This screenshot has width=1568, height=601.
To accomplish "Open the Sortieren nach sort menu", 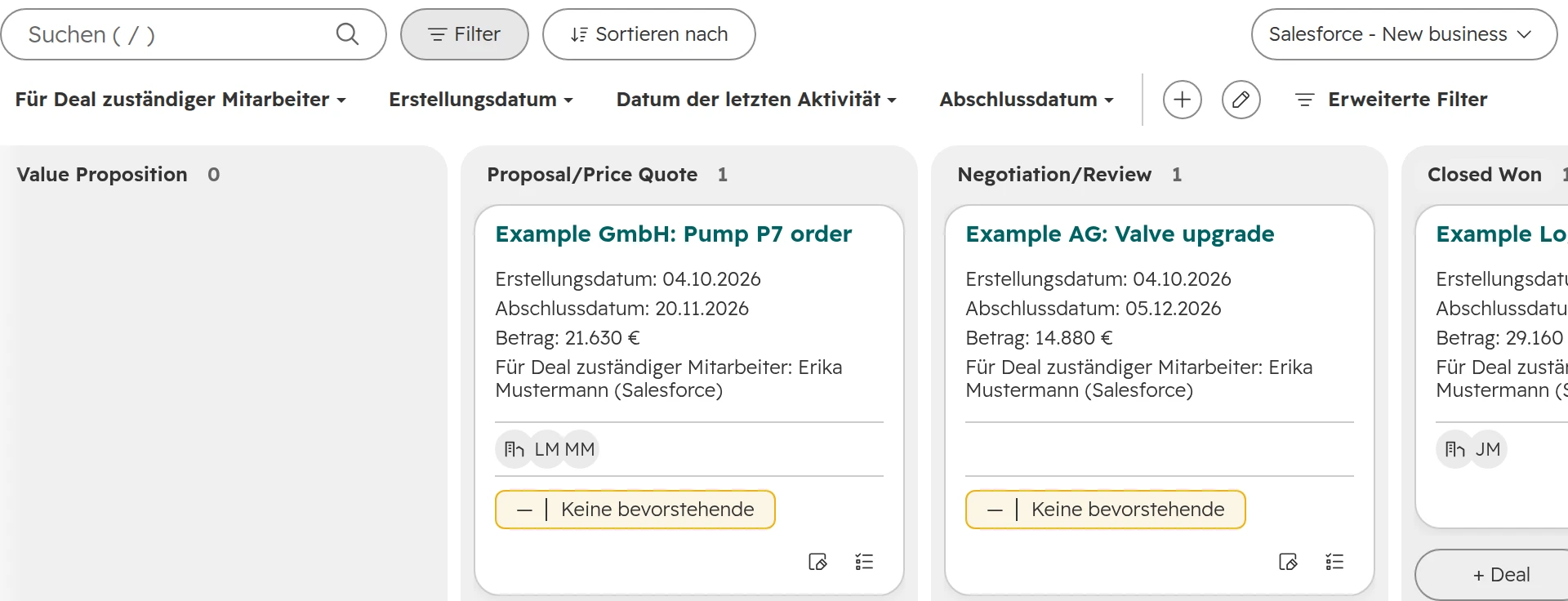I will coord(649,34).
